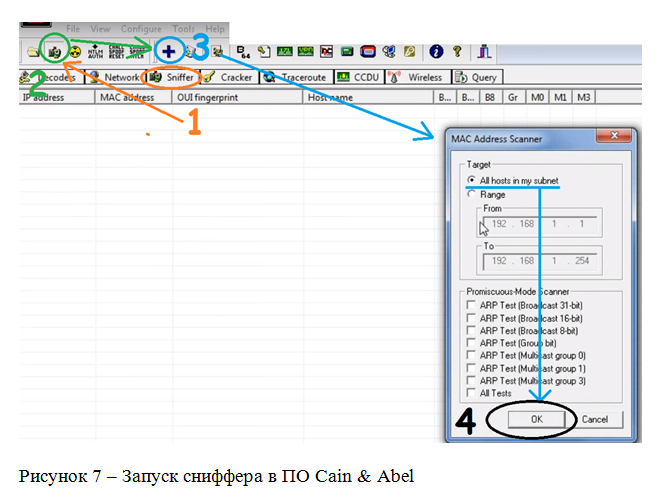Click the first green chart toolbar icon

click(x=285, y=52)
